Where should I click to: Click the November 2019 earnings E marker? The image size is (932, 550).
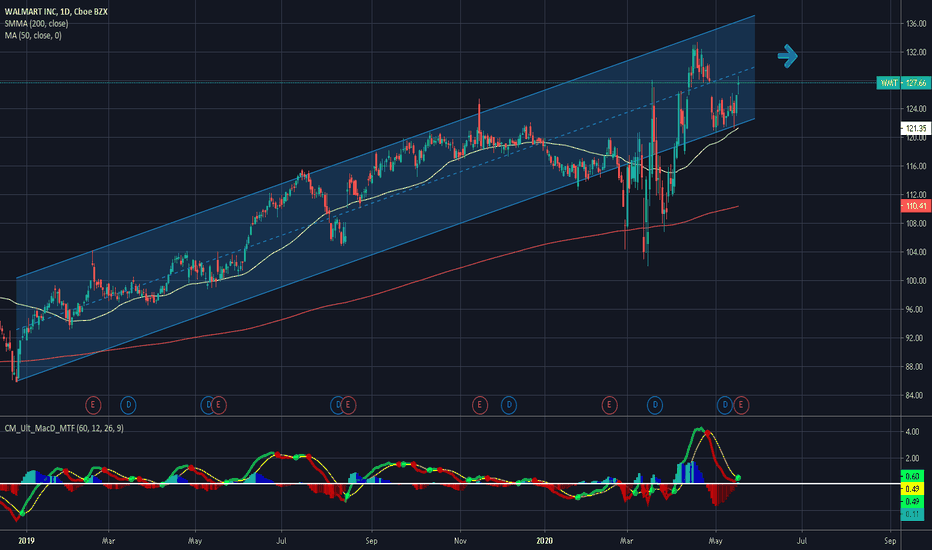(480, 406)
